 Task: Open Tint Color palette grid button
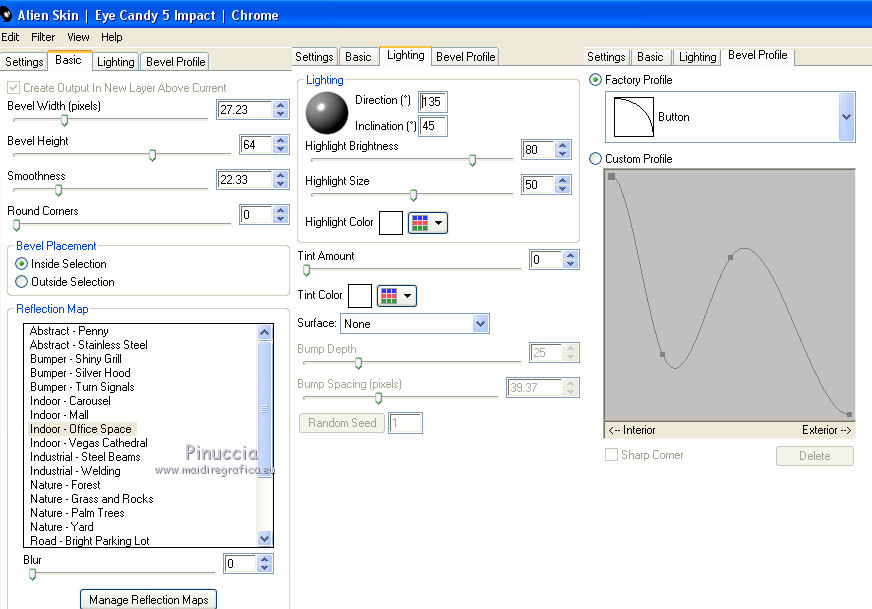point(389,296)
